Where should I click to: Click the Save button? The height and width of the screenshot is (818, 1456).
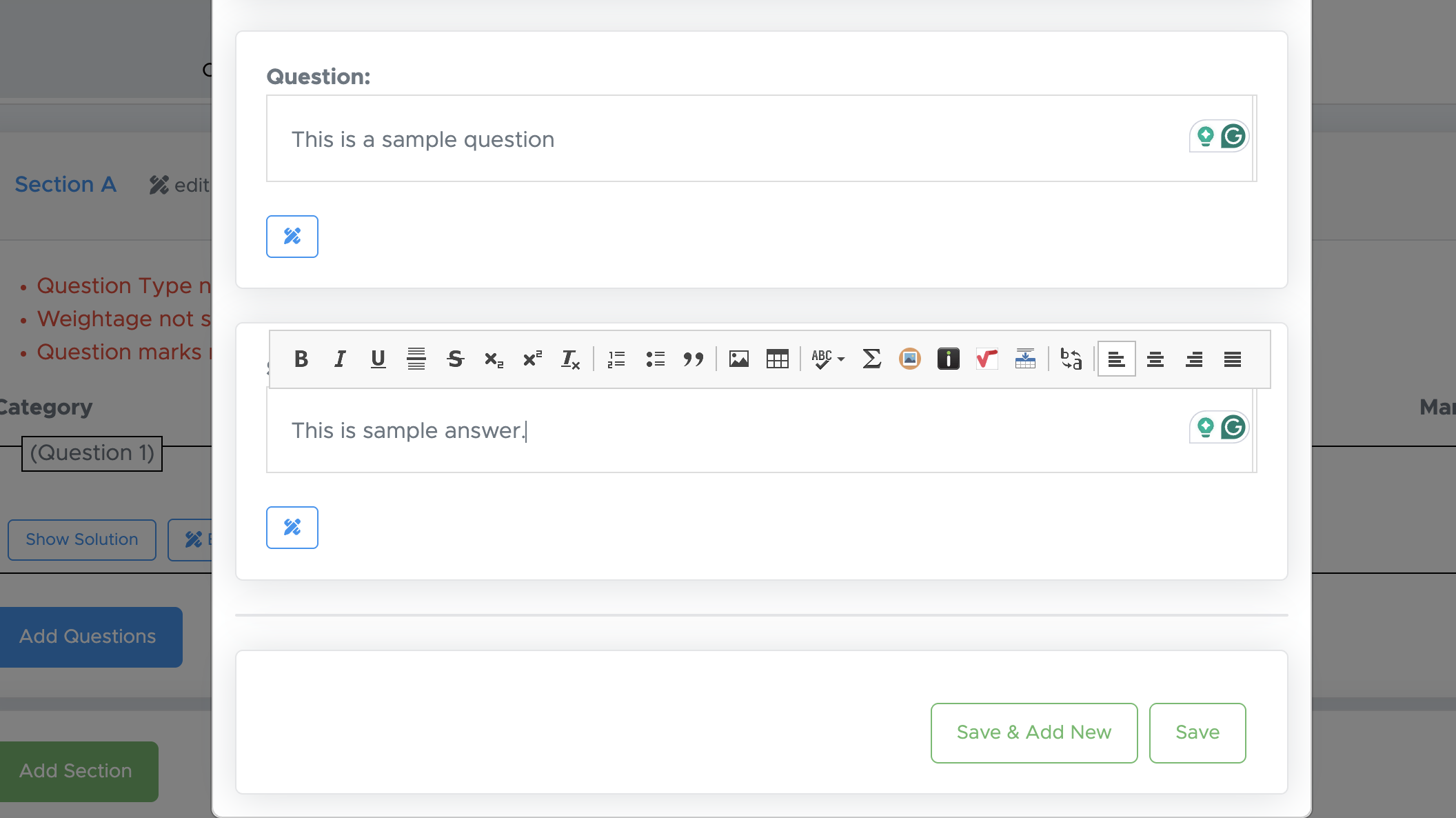coord(1197,732)
